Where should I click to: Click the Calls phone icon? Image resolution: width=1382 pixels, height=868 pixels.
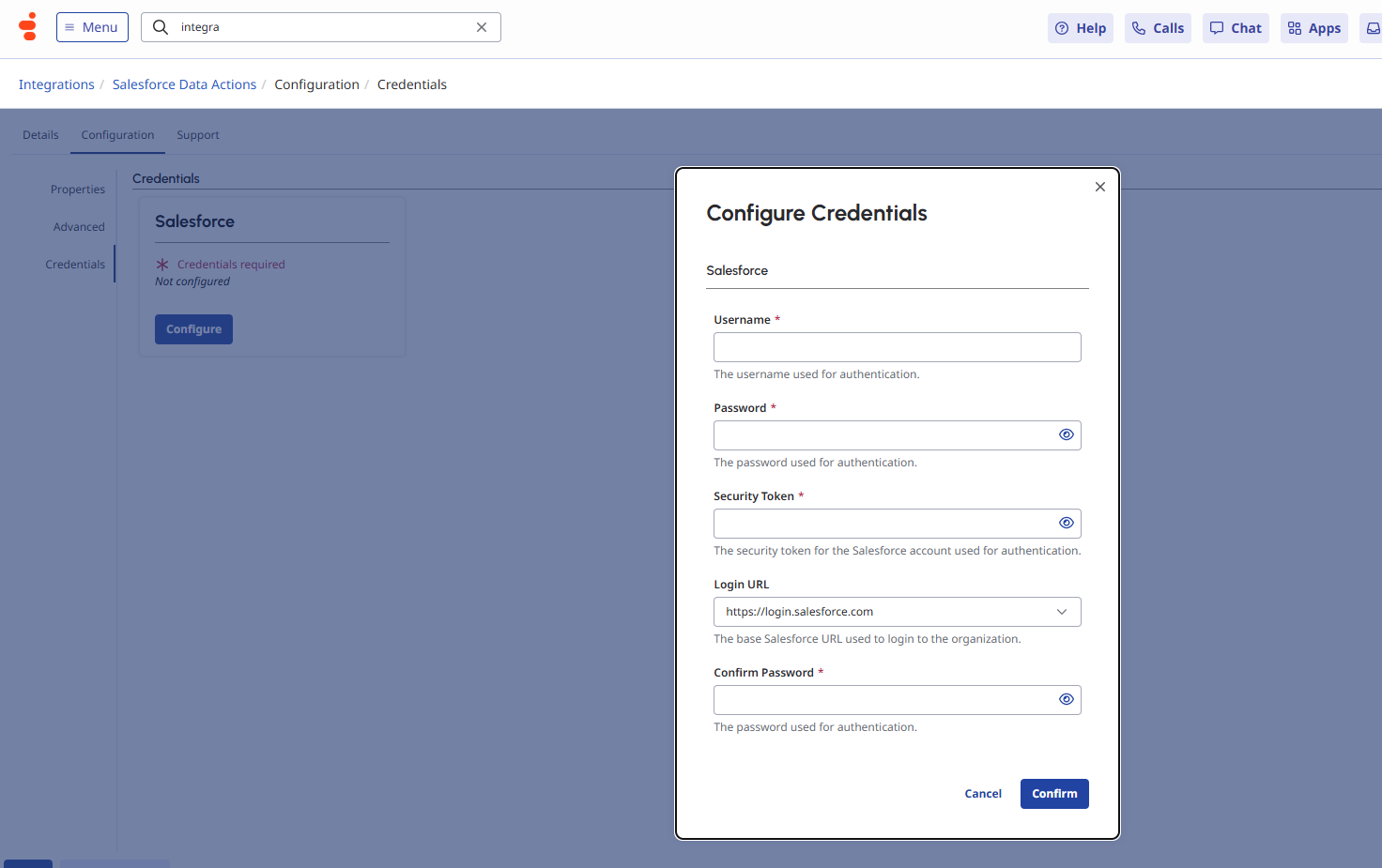tap(1139, 28)
